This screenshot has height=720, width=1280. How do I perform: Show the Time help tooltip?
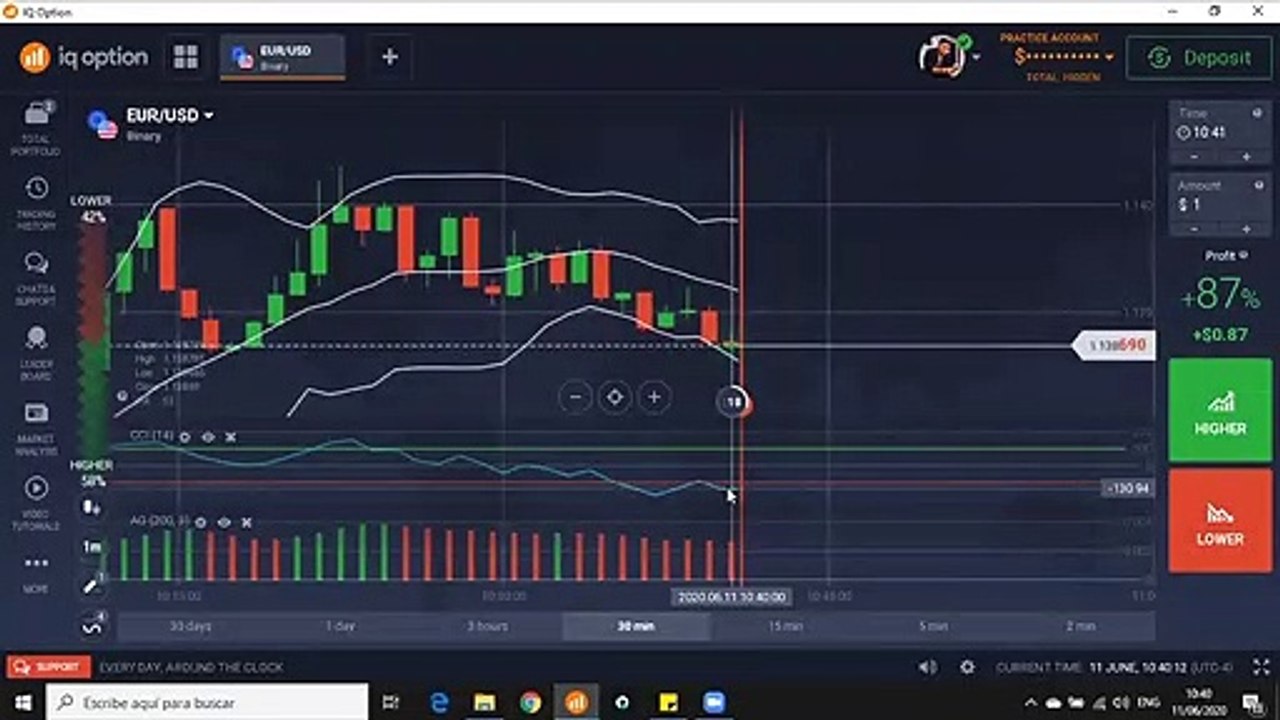1258,113
